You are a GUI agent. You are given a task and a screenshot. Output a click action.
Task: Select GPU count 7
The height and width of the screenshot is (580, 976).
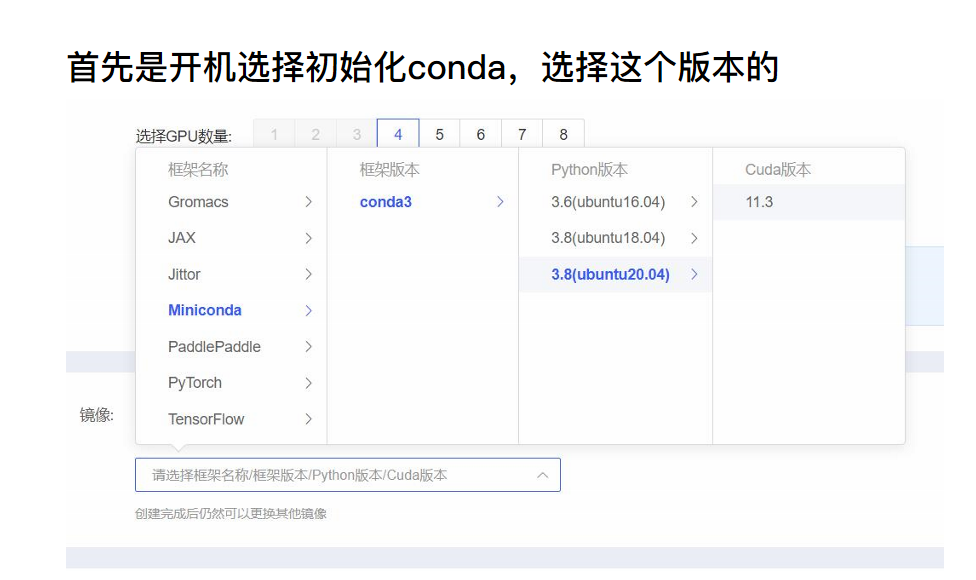pyautogui.click(x=522, y=135)
